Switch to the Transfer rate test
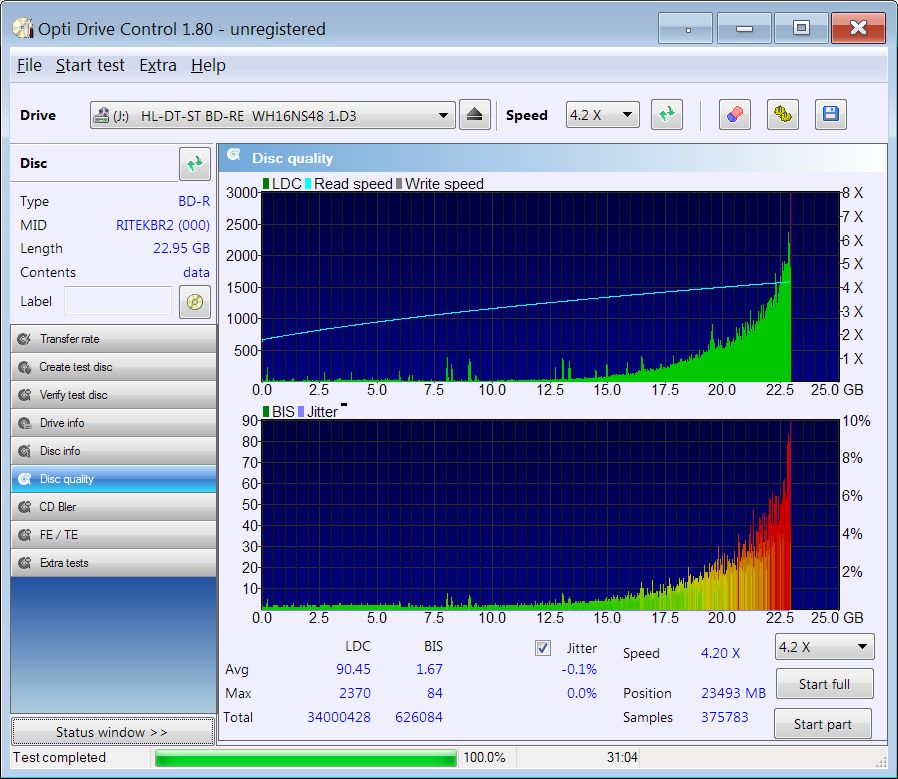 113,339
